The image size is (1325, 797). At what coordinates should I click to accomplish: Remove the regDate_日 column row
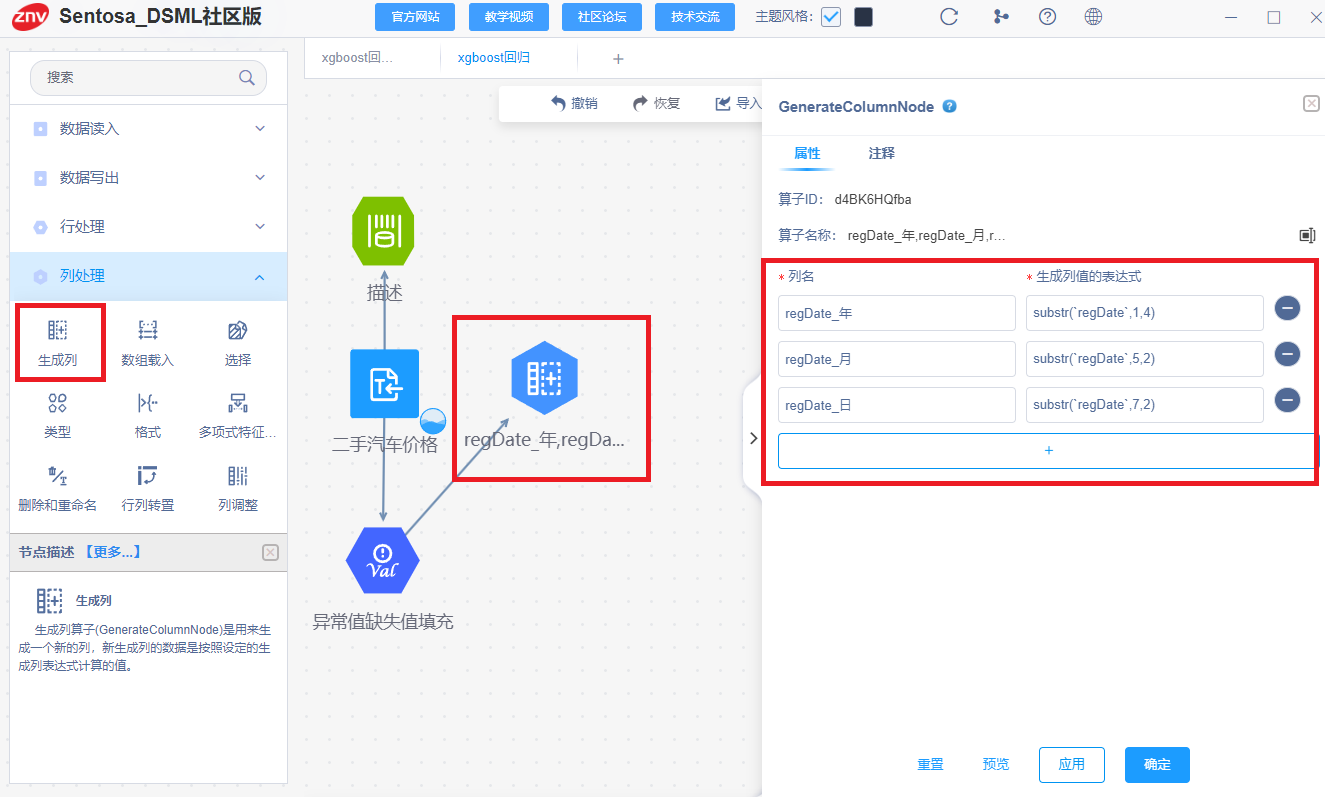pos(1287,400)
